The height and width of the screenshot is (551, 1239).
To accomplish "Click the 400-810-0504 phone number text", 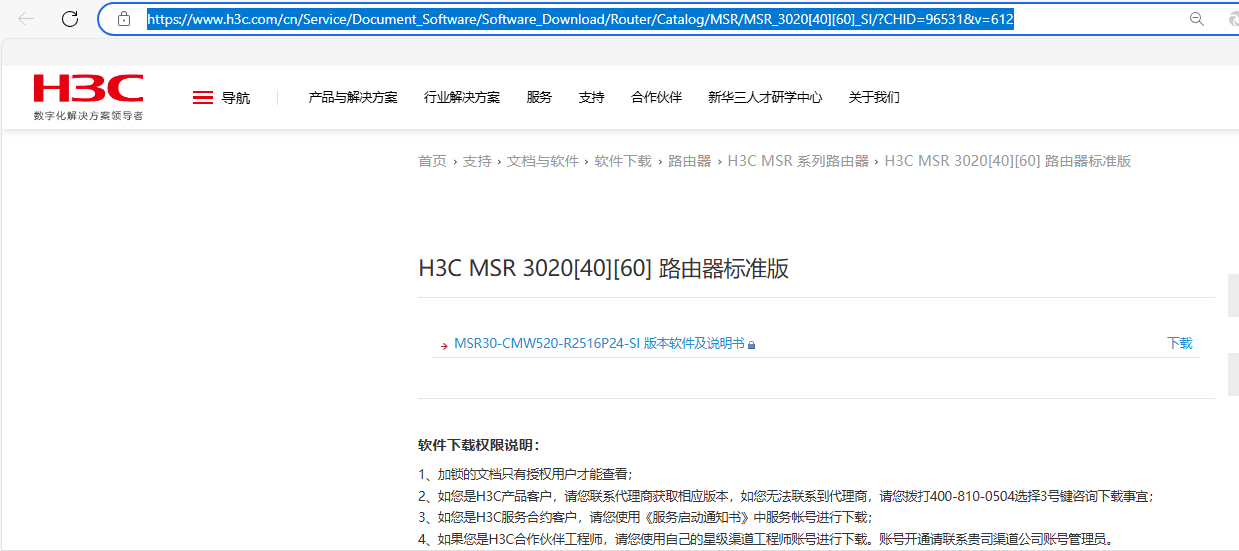I will coord(976,495).
